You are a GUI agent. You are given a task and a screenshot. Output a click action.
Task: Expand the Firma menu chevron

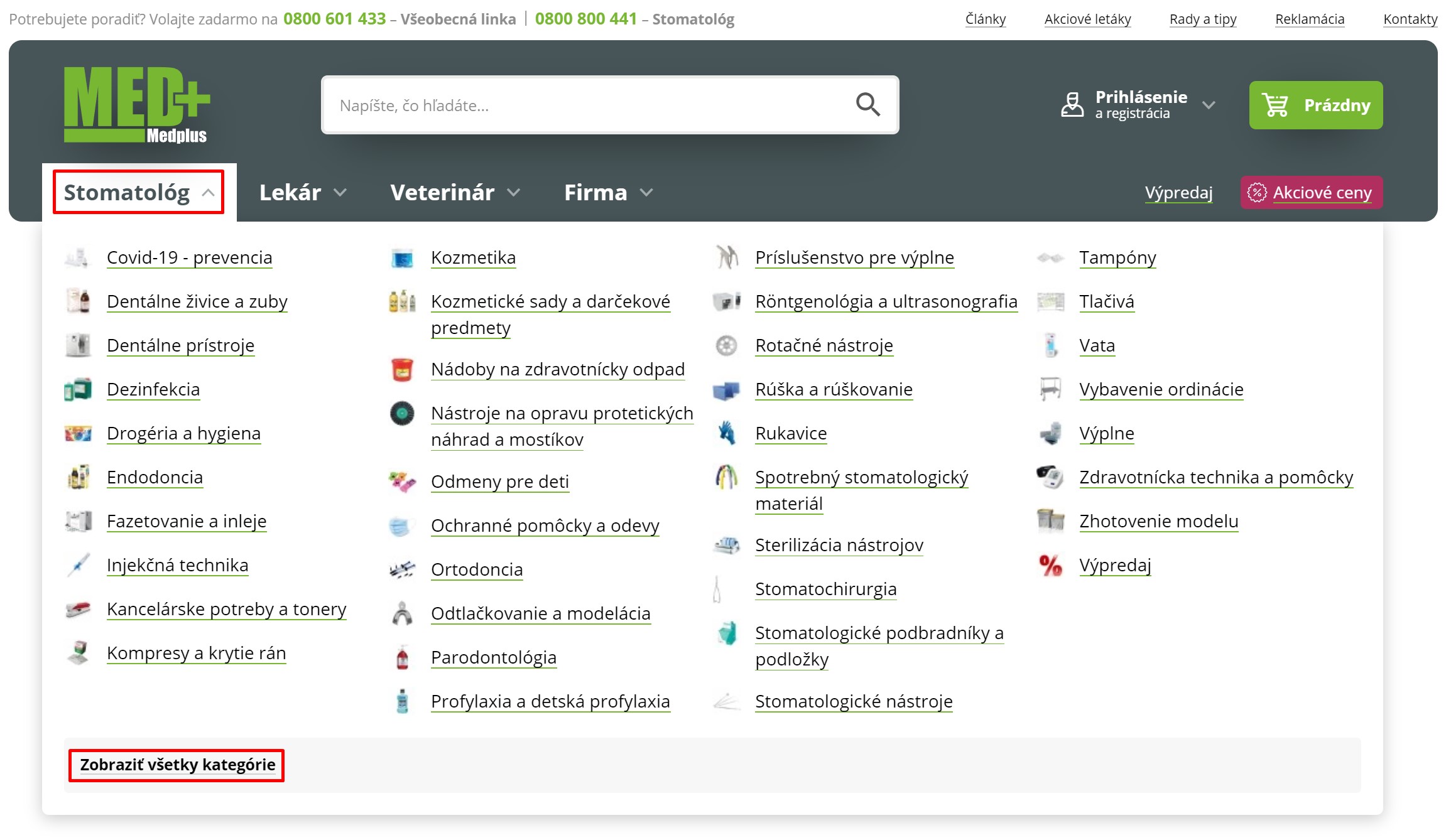point(646,193)
